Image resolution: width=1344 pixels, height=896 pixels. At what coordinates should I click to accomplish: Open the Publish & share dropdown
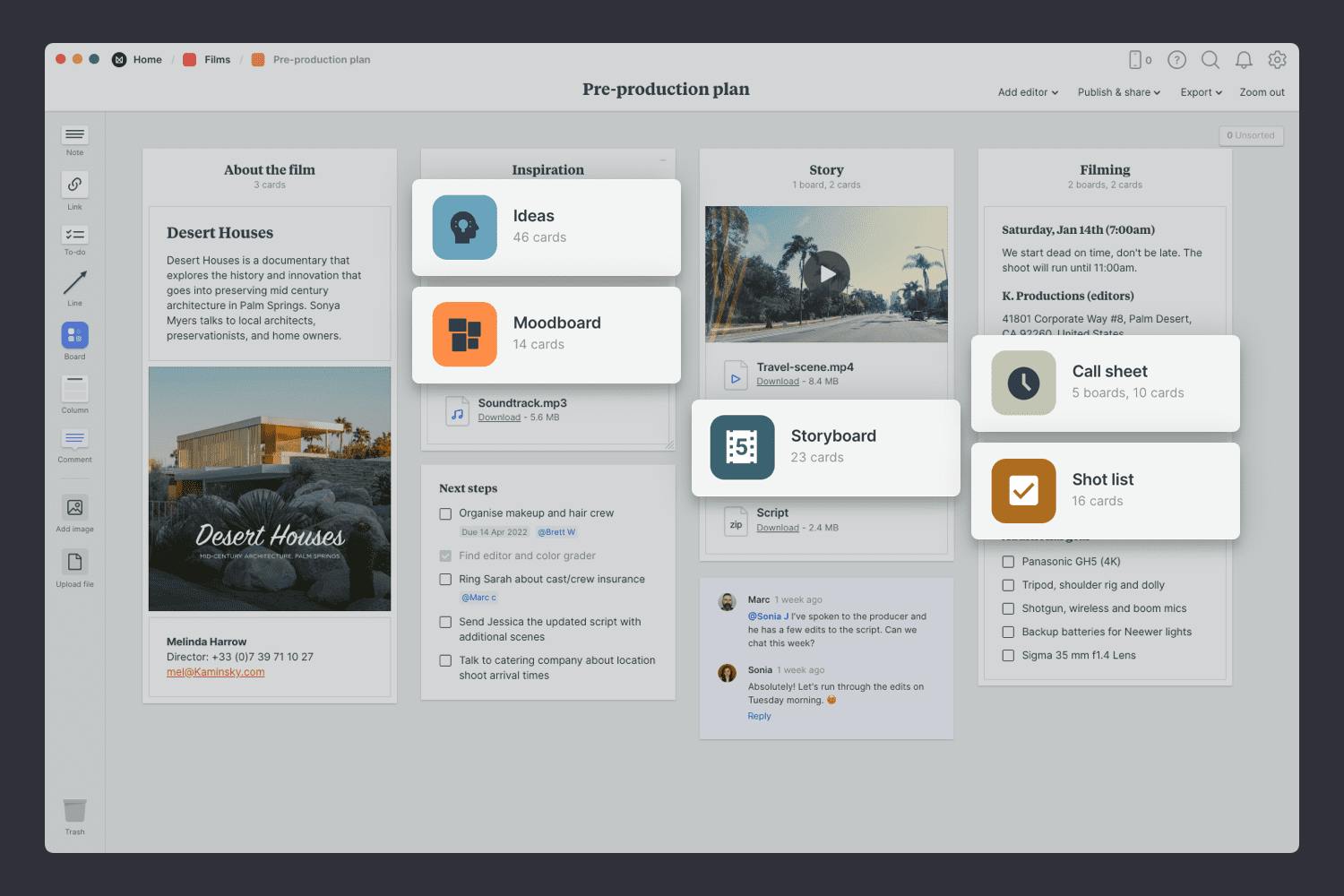tap(1118, 92)
